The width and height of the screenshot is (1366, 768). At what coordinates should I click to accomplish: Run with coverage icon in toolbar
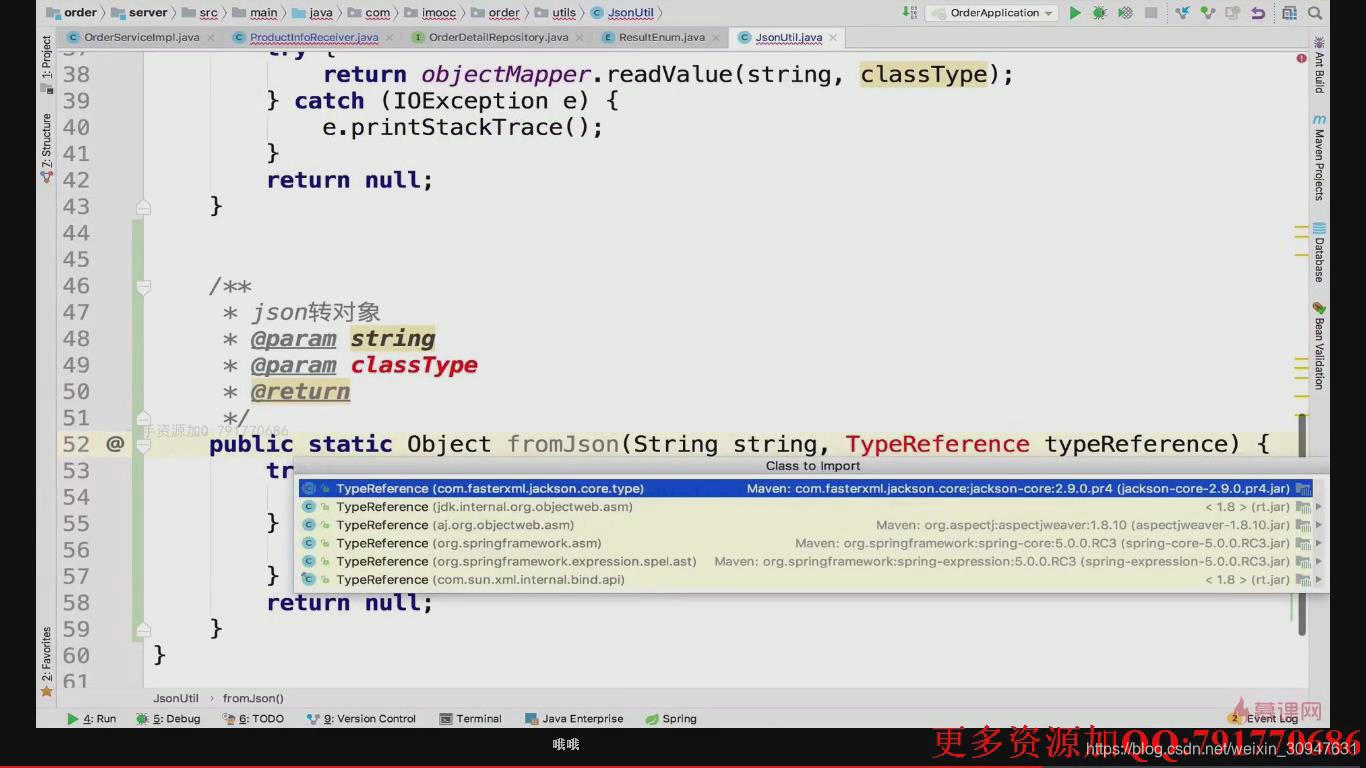(x=1126, y=13)
